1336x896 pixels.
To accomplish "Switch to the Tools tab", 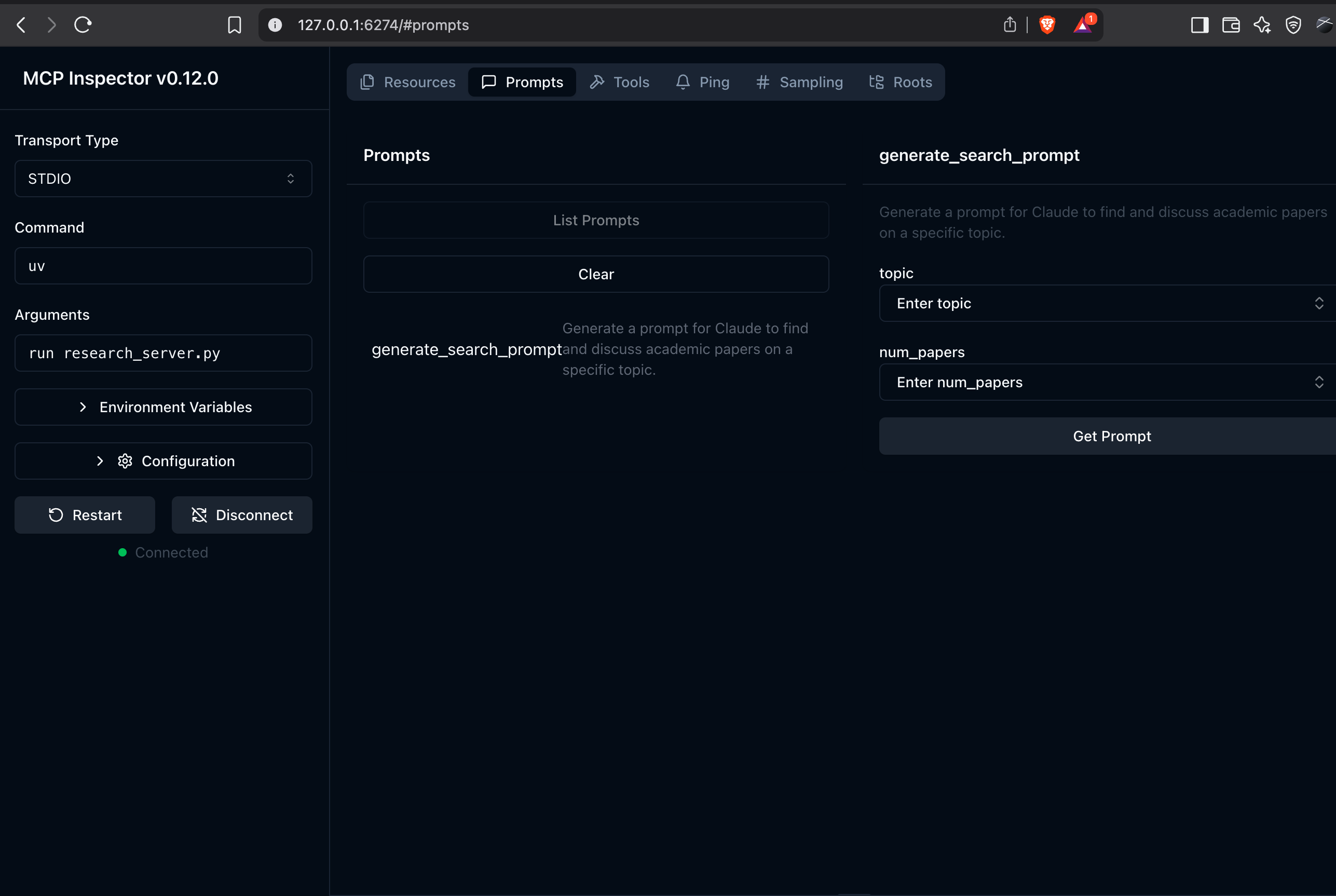I will (620, 83).
